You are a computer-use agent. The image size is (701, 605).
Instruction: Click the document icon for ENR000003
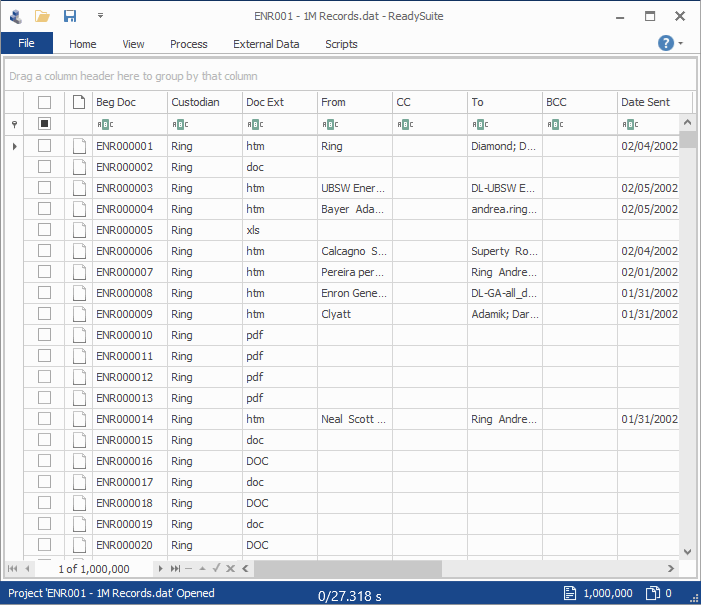click(x=79, y=188)
